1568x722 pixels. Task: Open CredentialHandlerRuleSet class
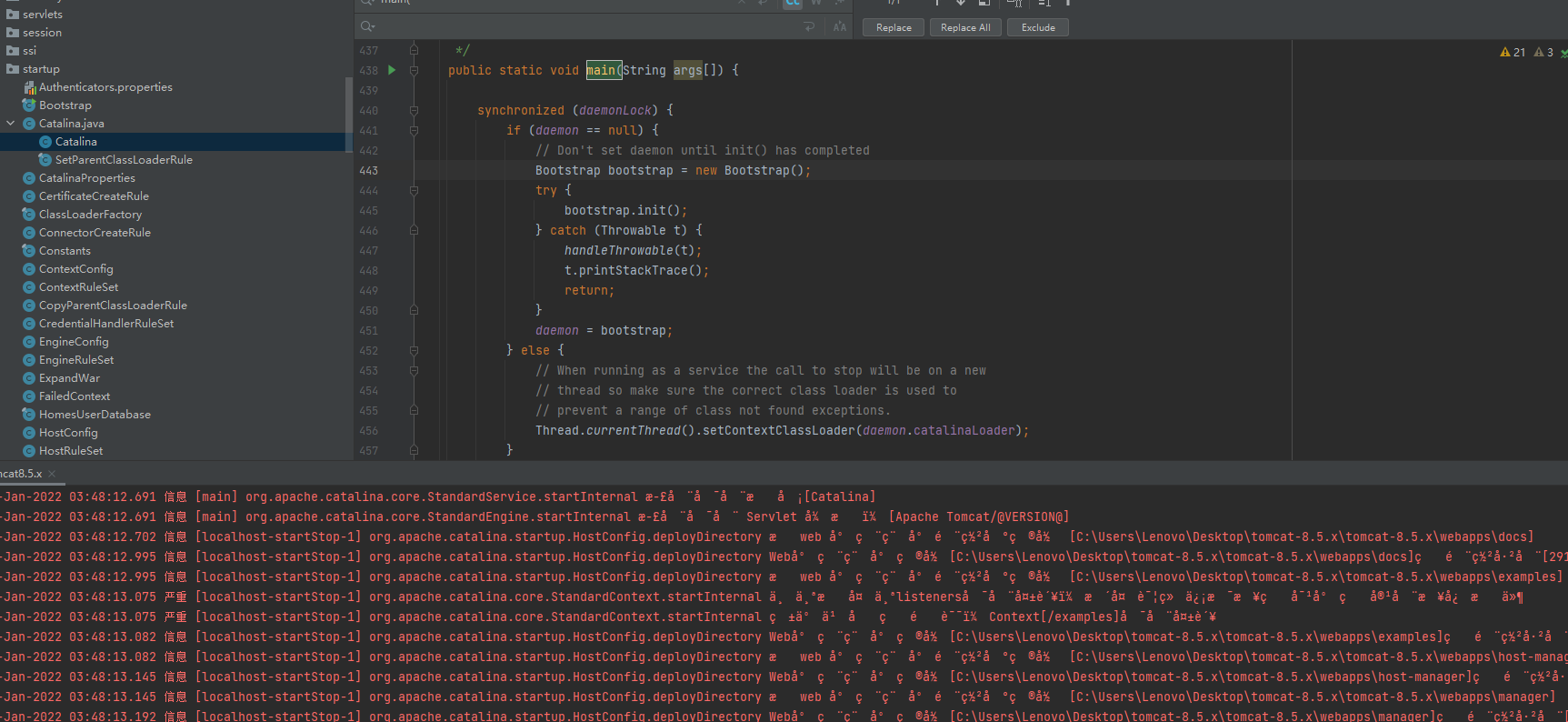point(106,324)
